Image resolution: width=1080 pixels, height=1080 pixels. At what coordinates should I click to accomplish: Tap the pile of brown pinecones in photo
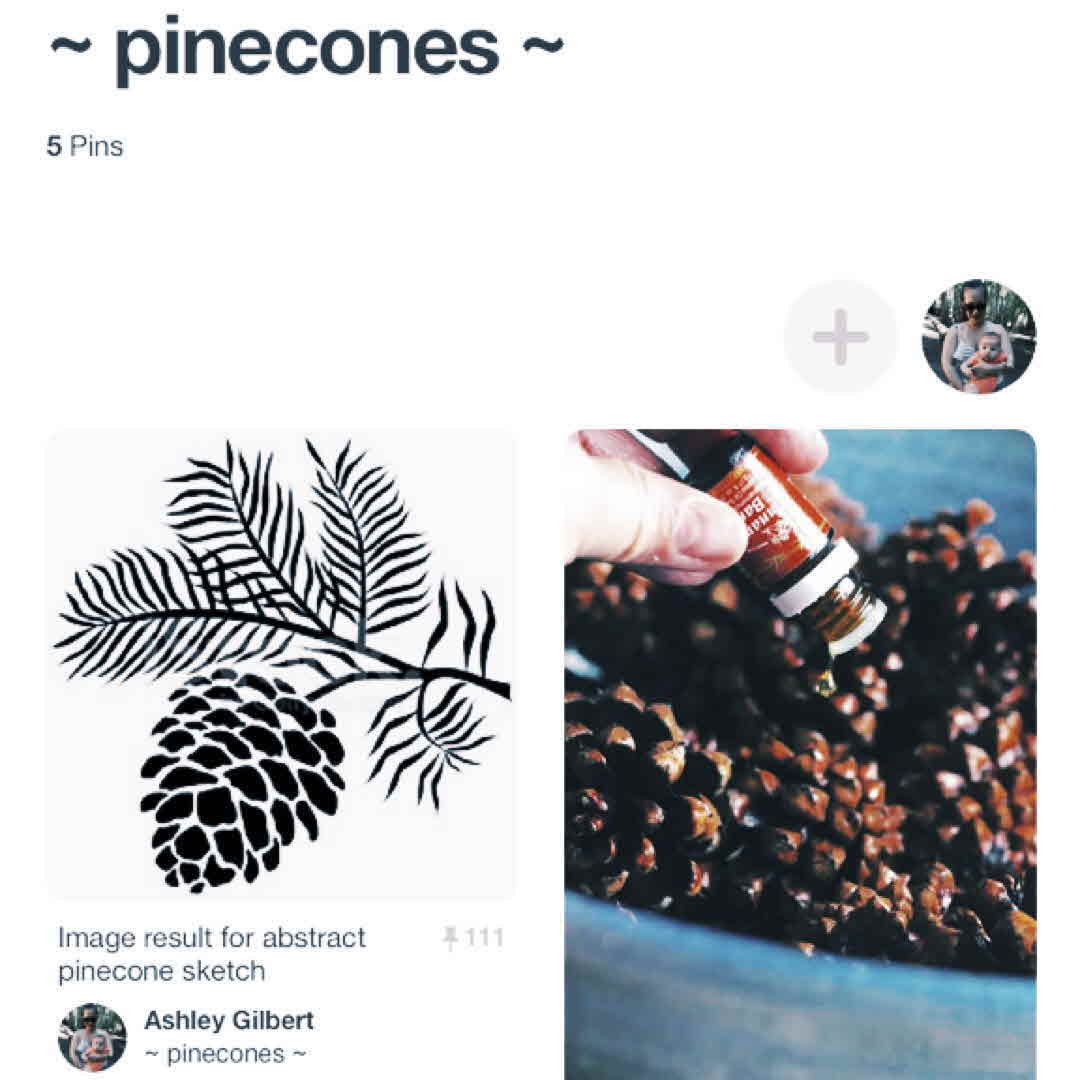800,744
